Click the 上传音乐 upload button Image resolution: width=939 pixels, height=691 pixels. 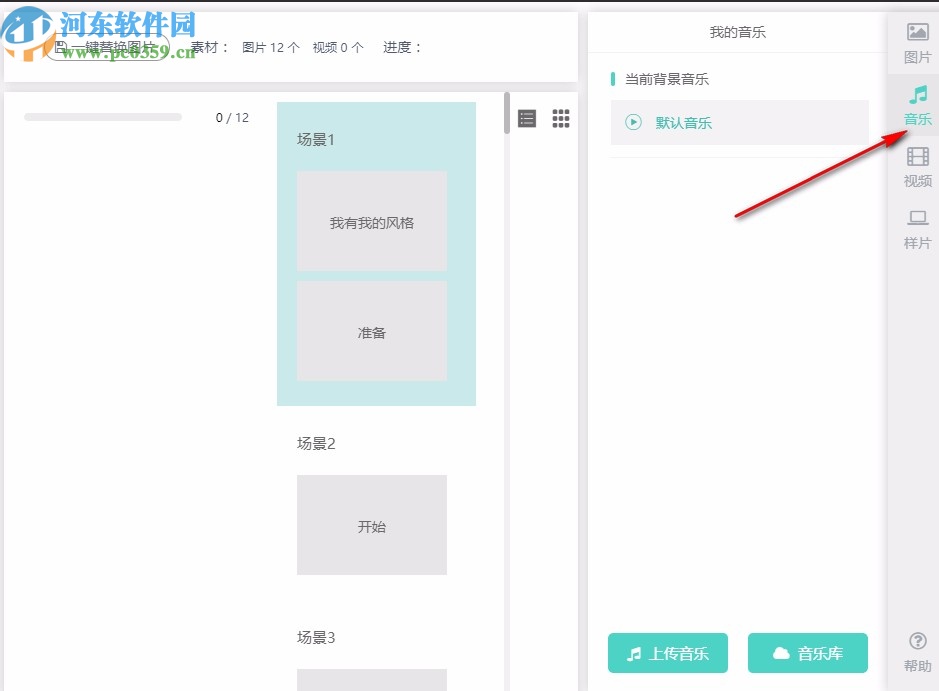(668, 653)
